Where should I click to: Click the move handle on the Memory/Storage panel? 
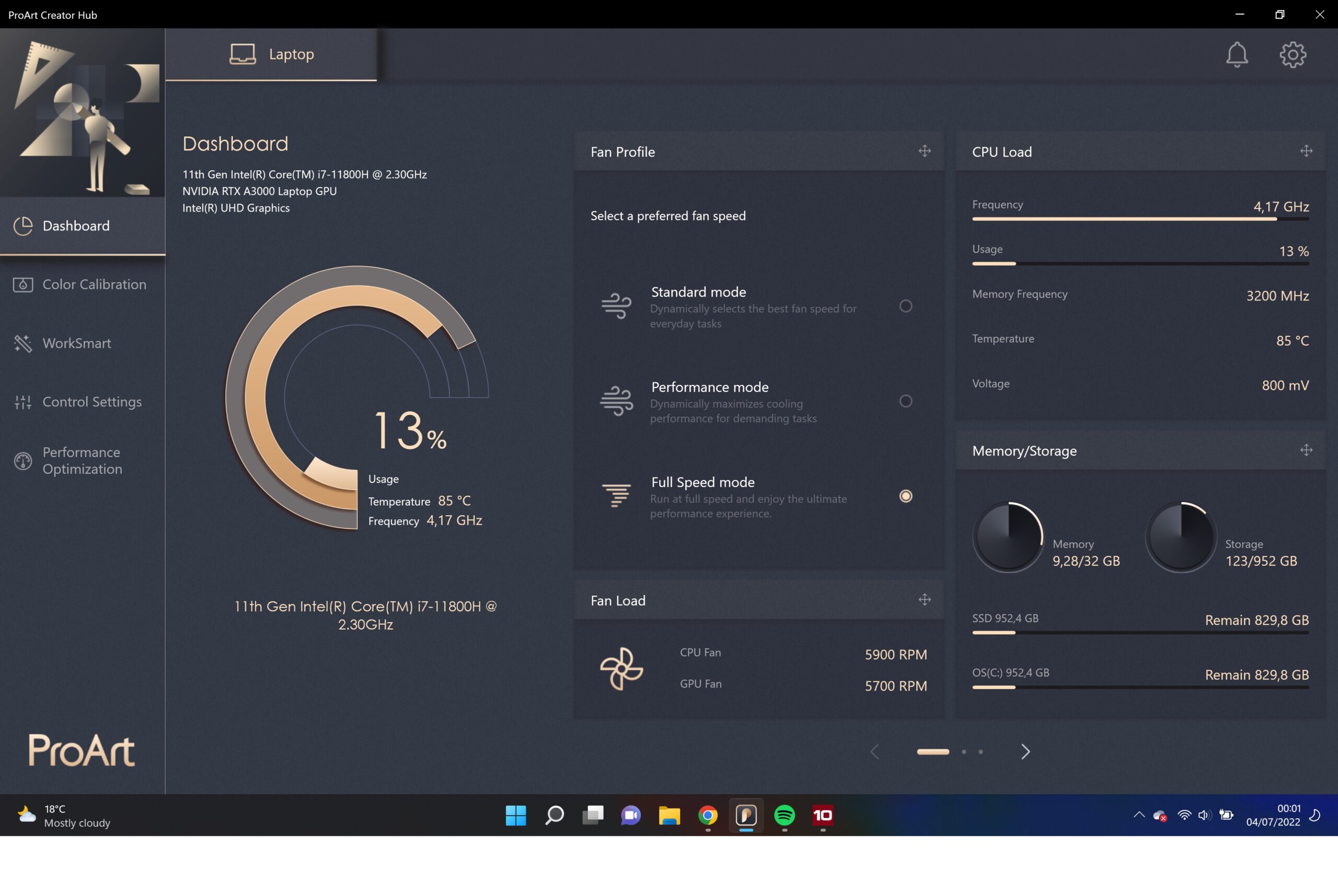(x=1306, y=450)
